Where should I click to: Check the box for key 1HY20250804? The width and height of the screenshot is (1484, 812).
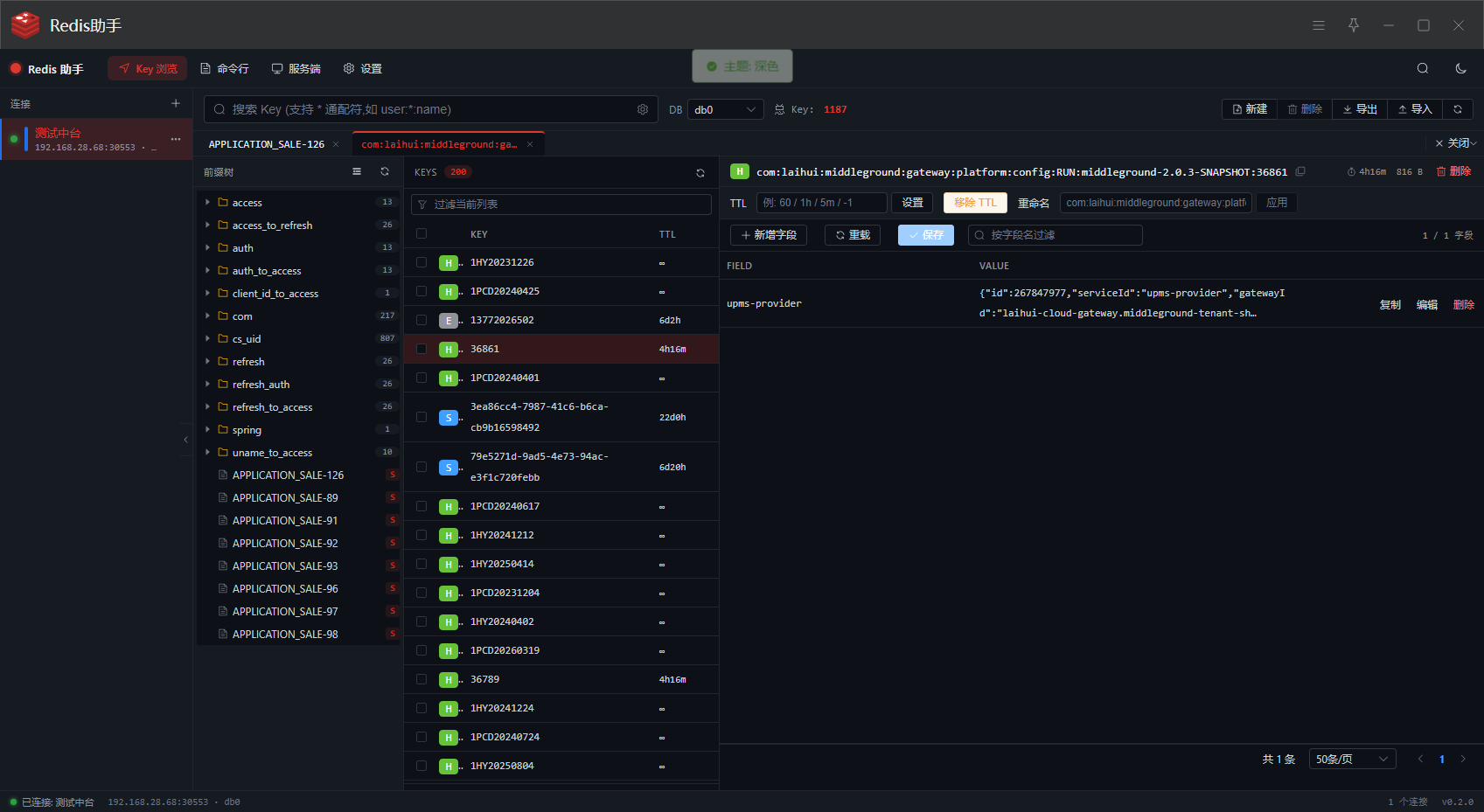click(x=422, y=766)
